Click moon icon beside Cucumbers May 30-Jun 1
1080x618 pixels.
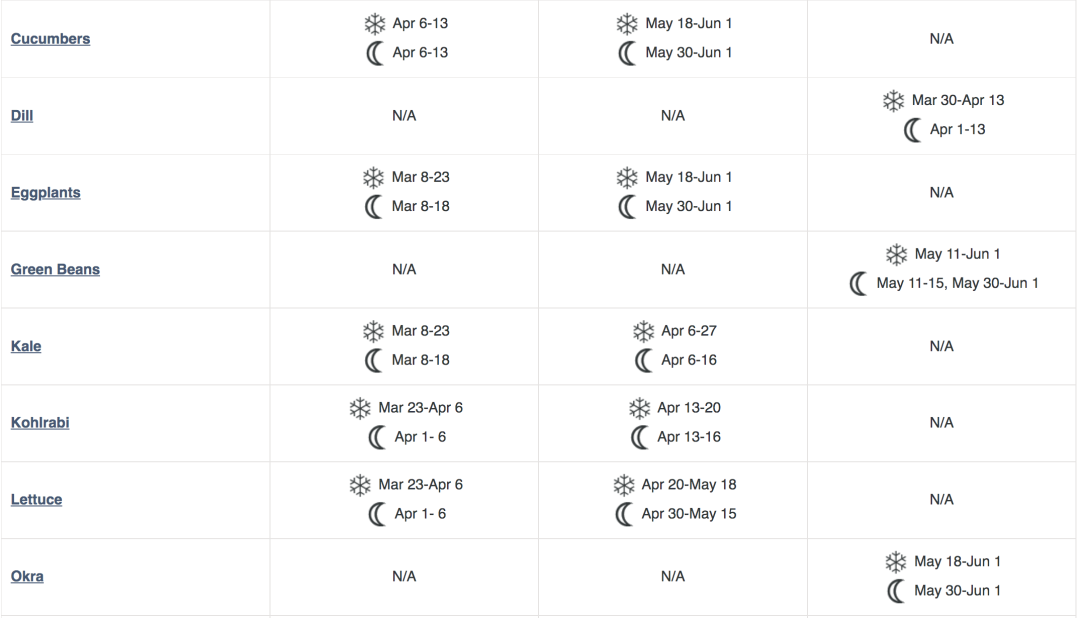point(627,53)
